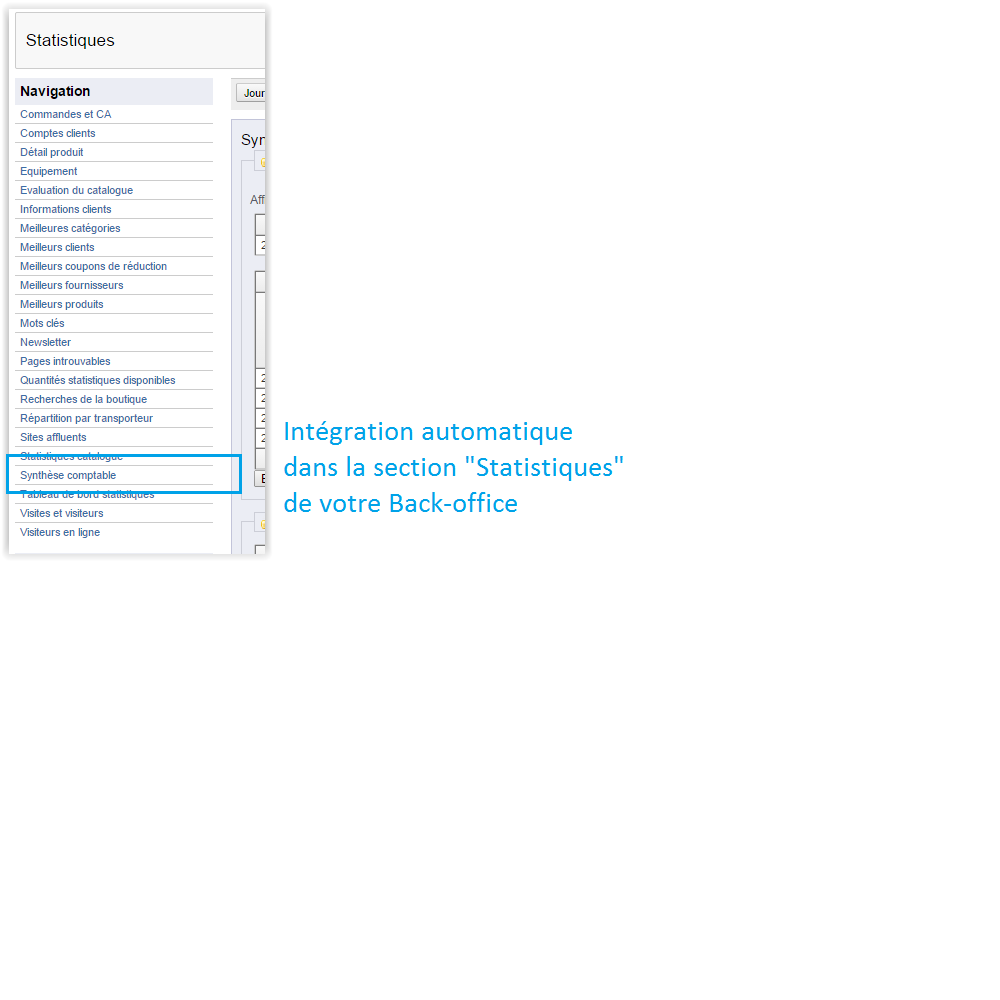The image size is (1000, 1000).
Task: Click Visites et visiteurs link
Action: 61,513
